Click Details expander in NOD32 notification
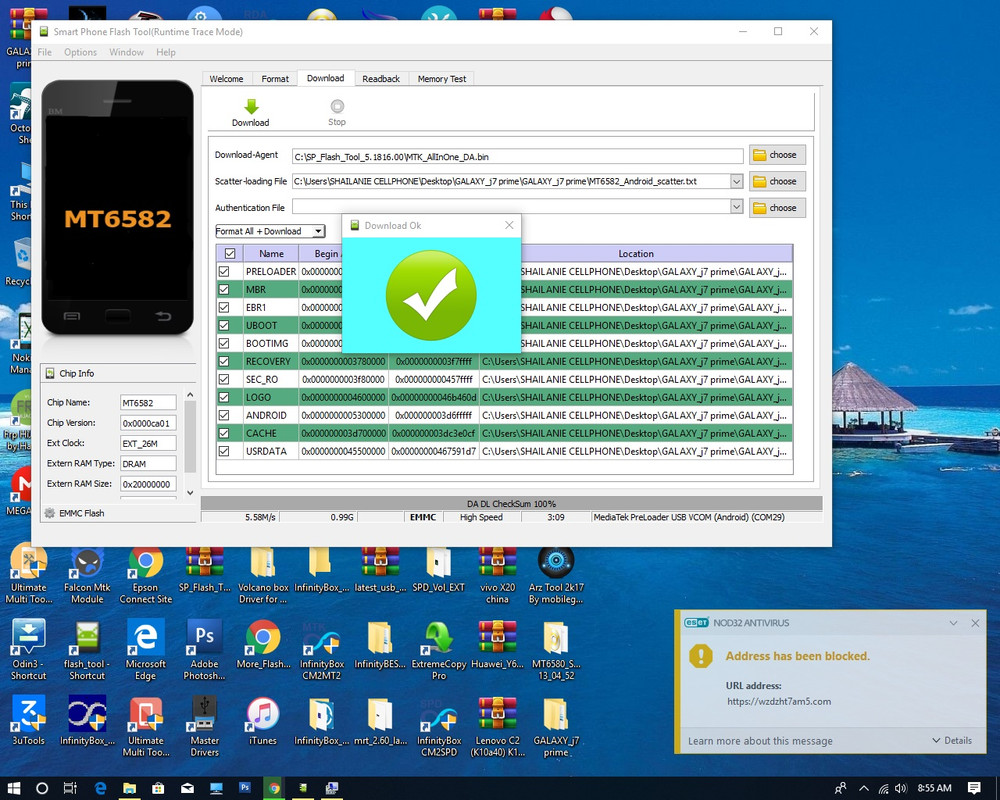This screenshot has height=800, width=1000. (952, 740)
